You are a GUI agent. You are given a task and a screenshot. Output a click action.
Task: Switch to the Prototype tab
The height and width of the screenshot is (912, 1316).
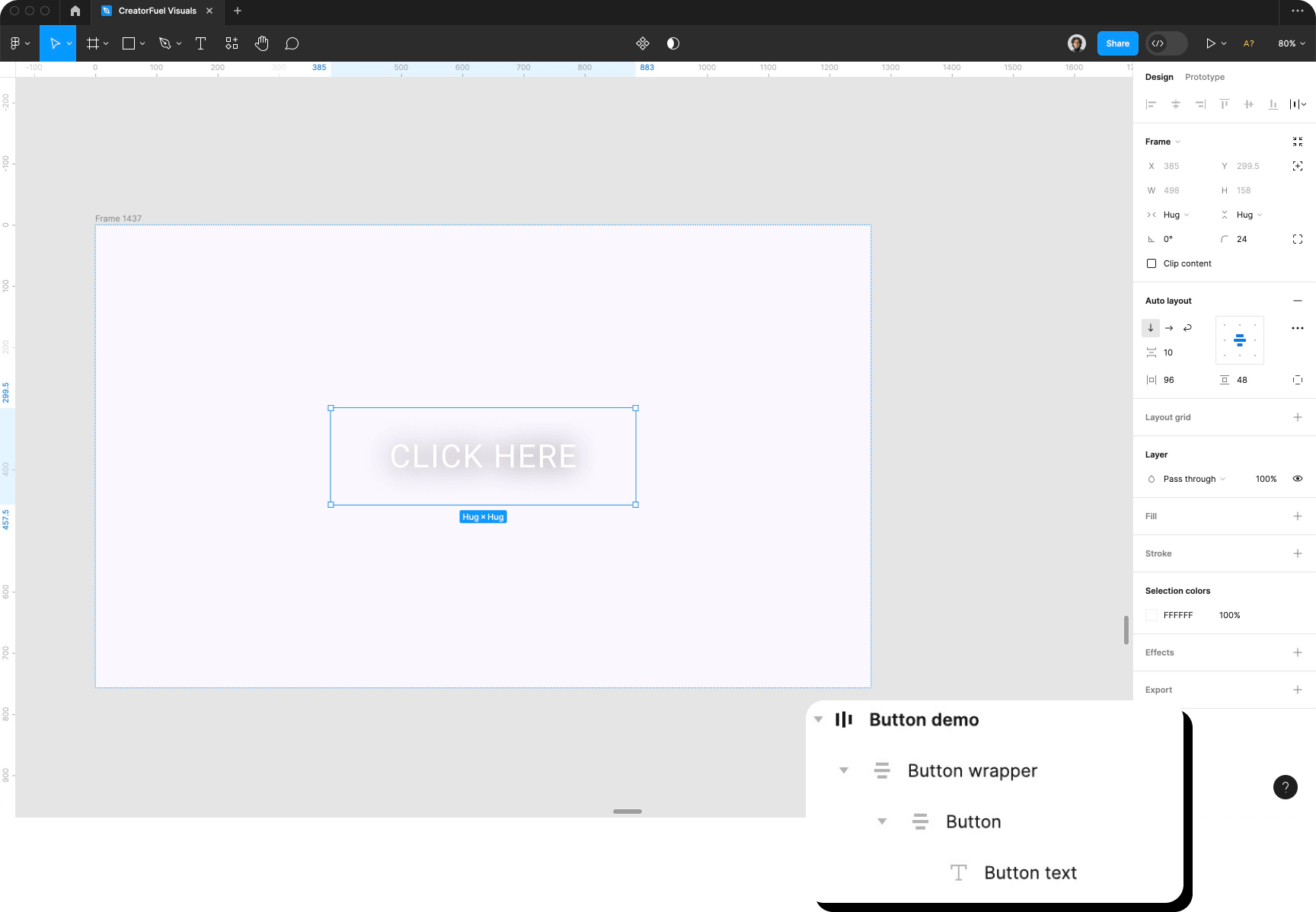pos(1204,77)
